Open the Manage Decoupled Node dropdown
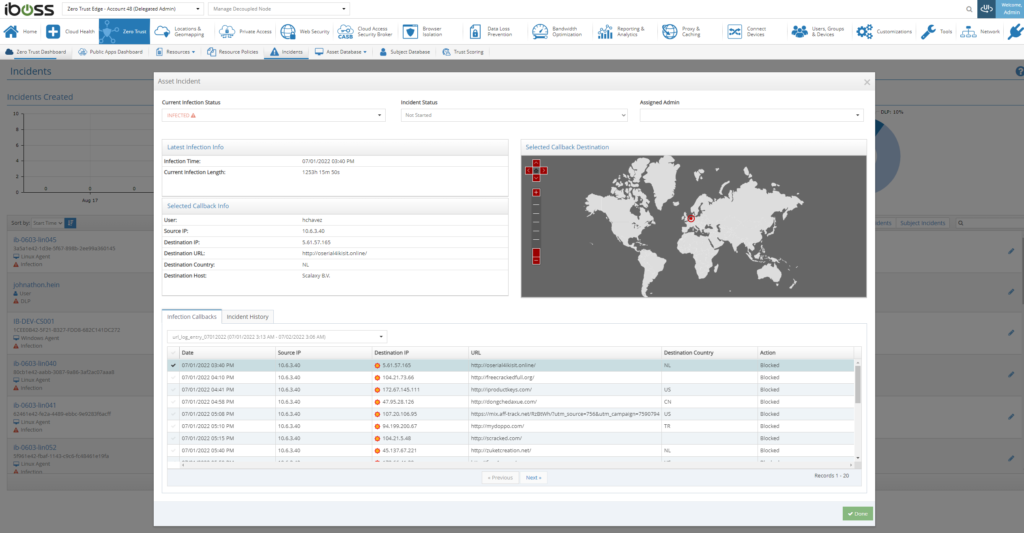Viewport: 1024px width, 533px height. tap(279, 9)
